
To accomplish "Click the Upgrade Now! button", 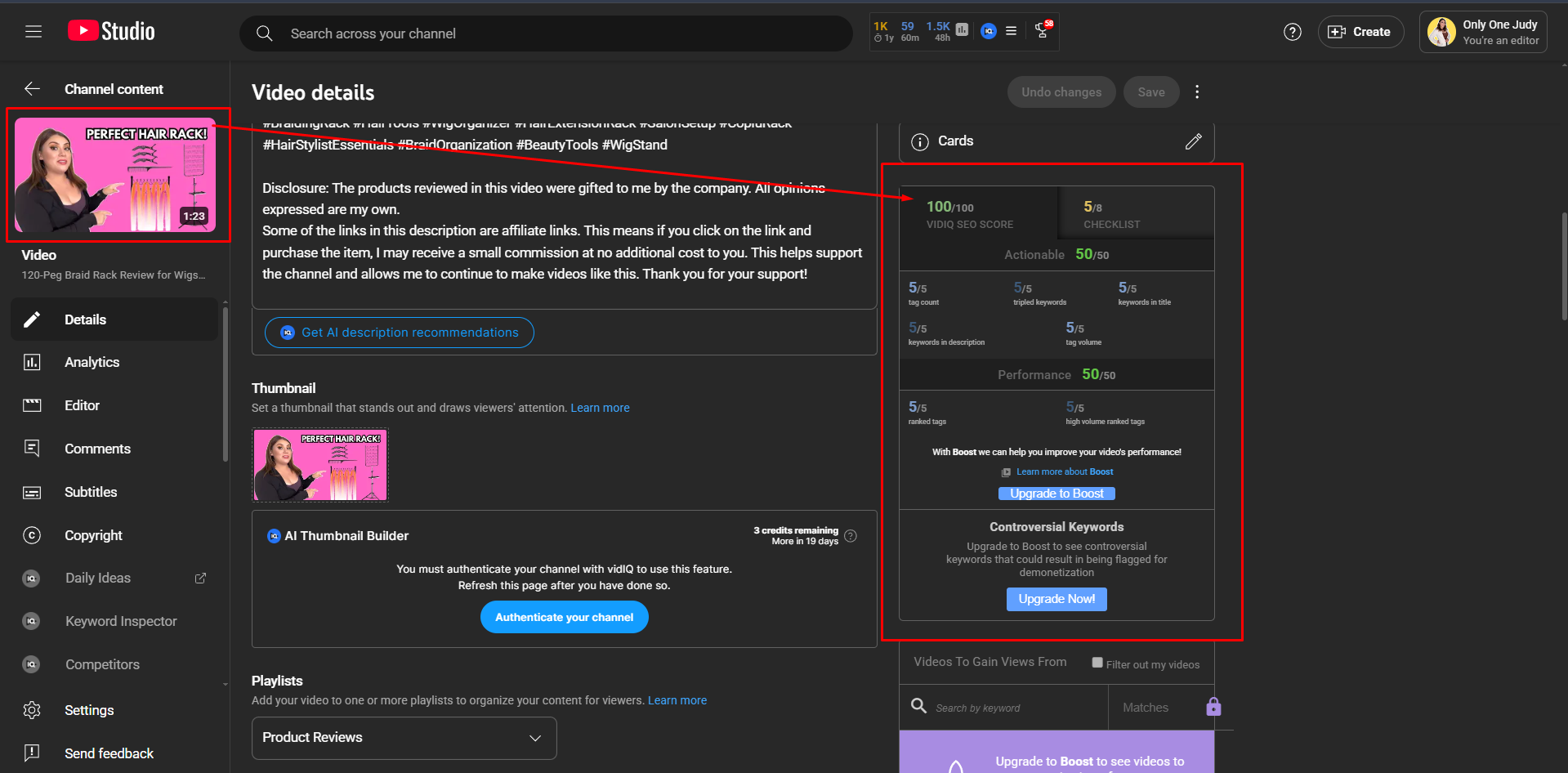I will 1057,599.
